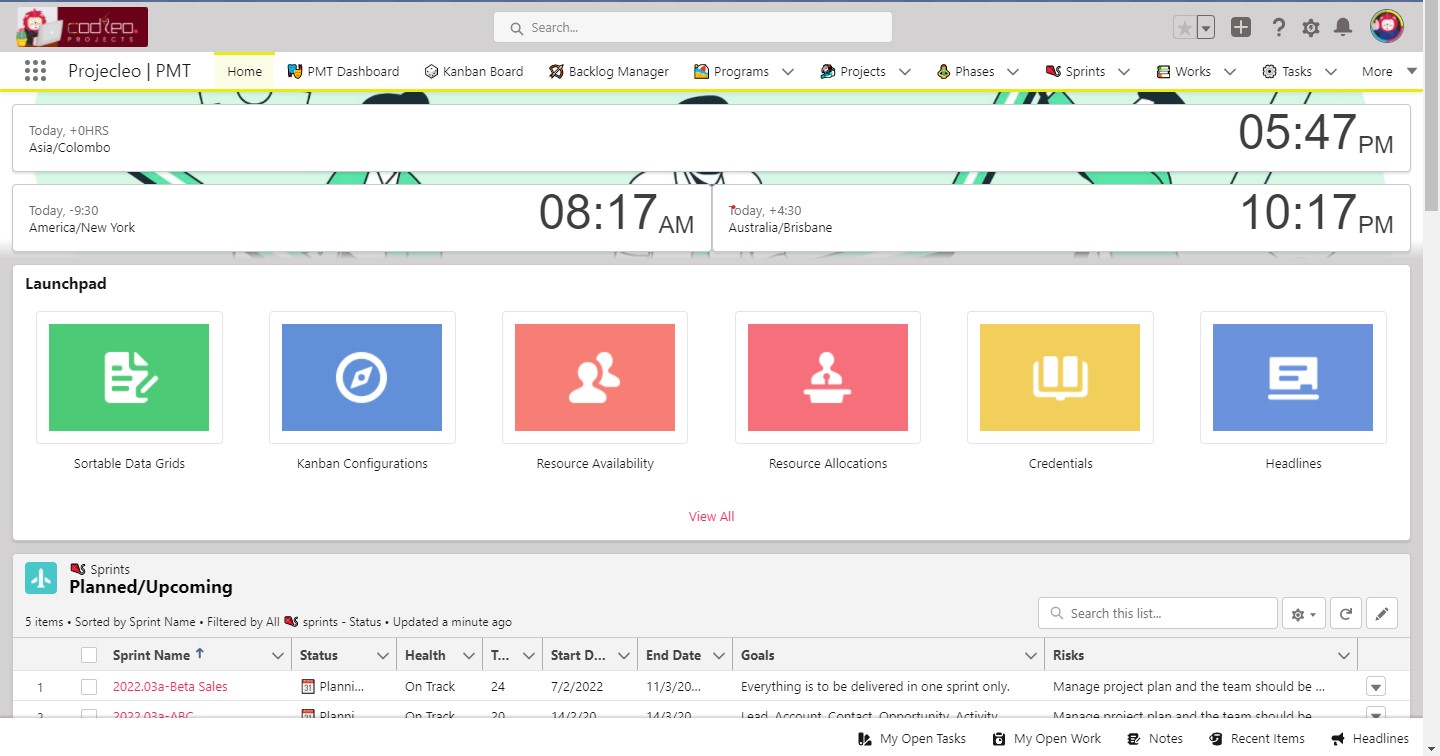This screenshot has height=756, width=1440.
Task: Click the Salesforce notifications bell
Action: [1343, 27]
